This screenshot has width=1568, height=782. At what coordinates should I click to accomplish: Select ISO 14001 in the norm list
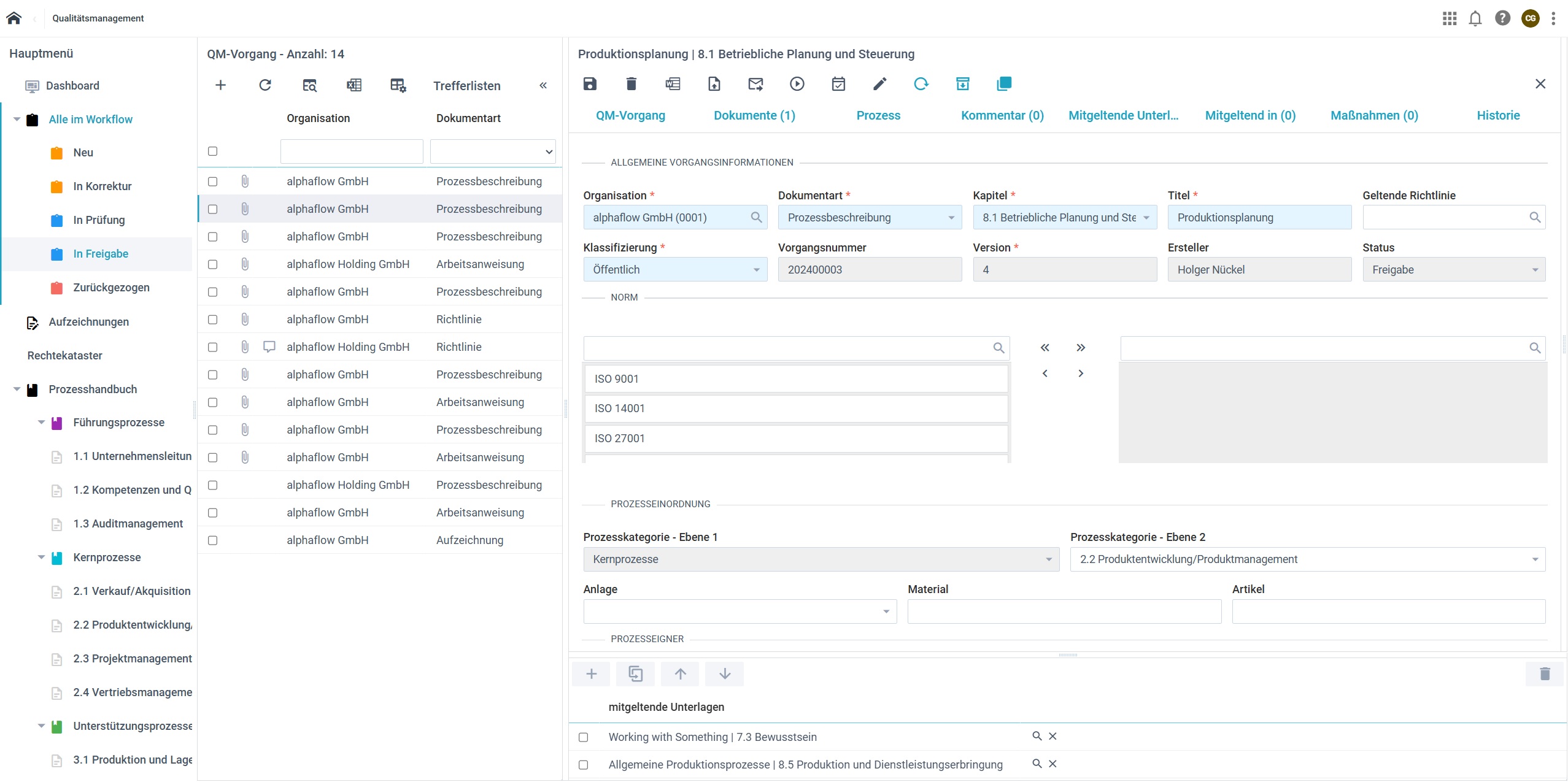pos(795,408)
